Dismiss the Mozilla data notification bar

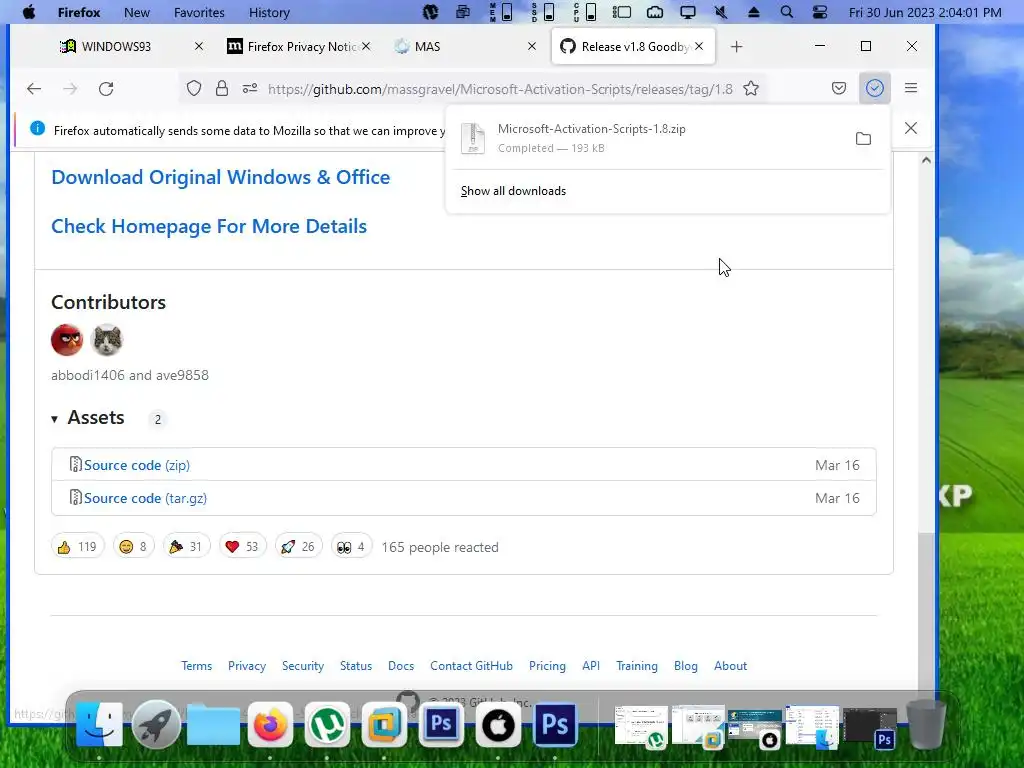[911, 128]
